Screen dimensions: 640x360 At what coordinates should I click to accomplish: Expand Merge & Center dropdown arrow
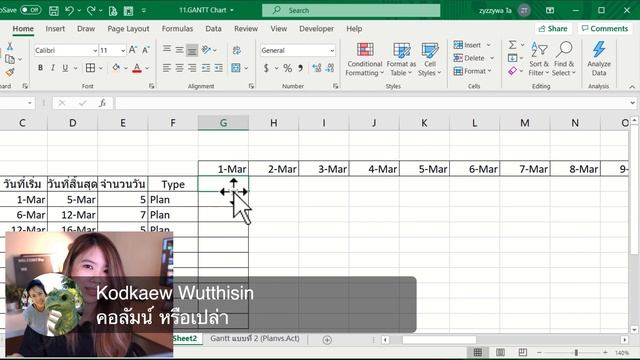pos(246,68)
